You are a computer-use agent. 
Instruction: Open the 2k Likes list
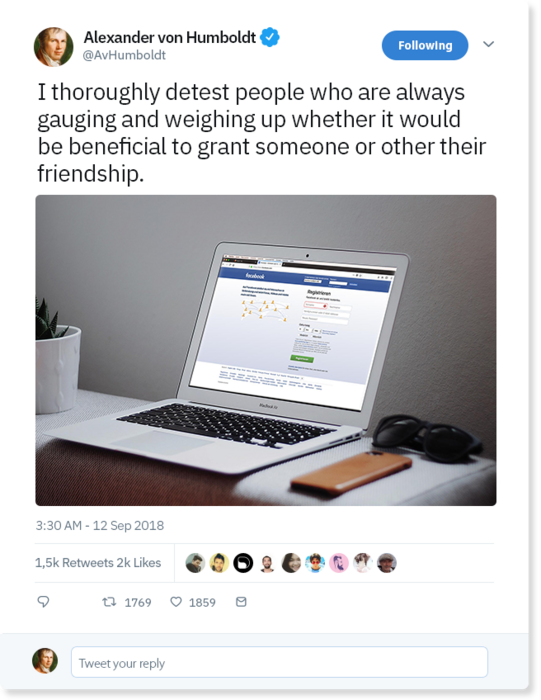139,562
